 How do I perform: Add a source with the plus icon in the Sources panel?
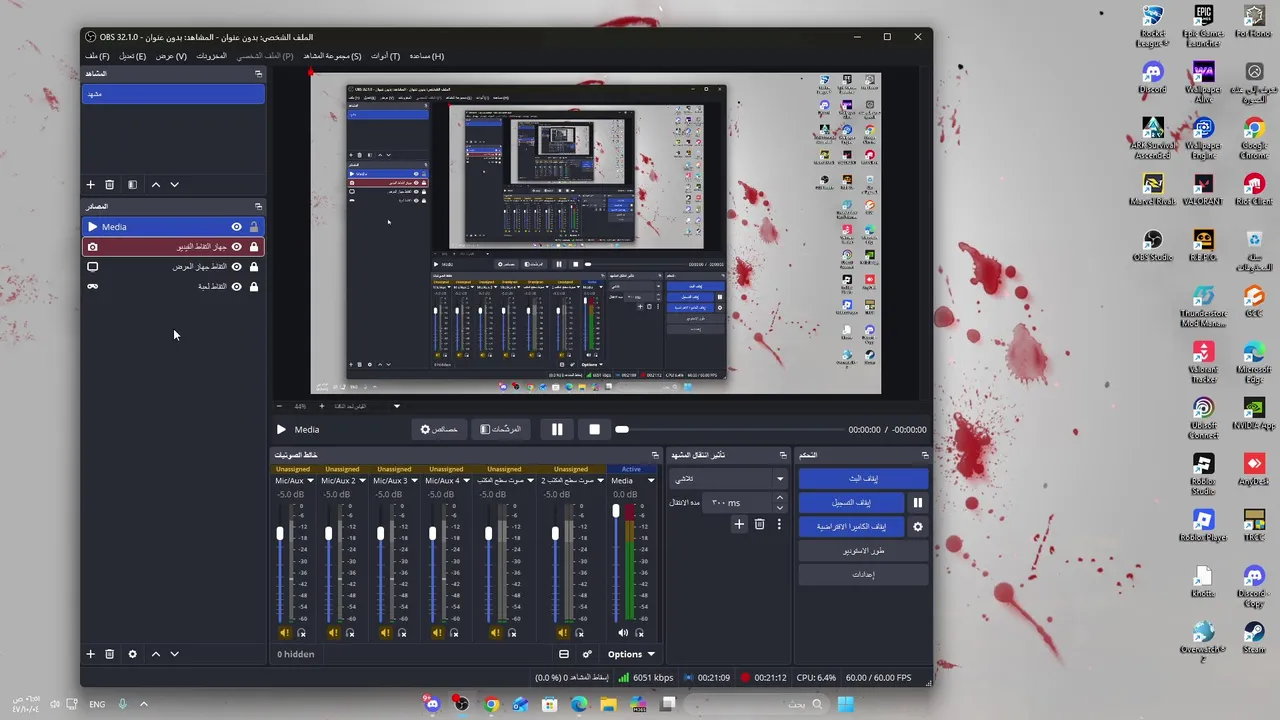pyautogui.click(x=90, y=654)
